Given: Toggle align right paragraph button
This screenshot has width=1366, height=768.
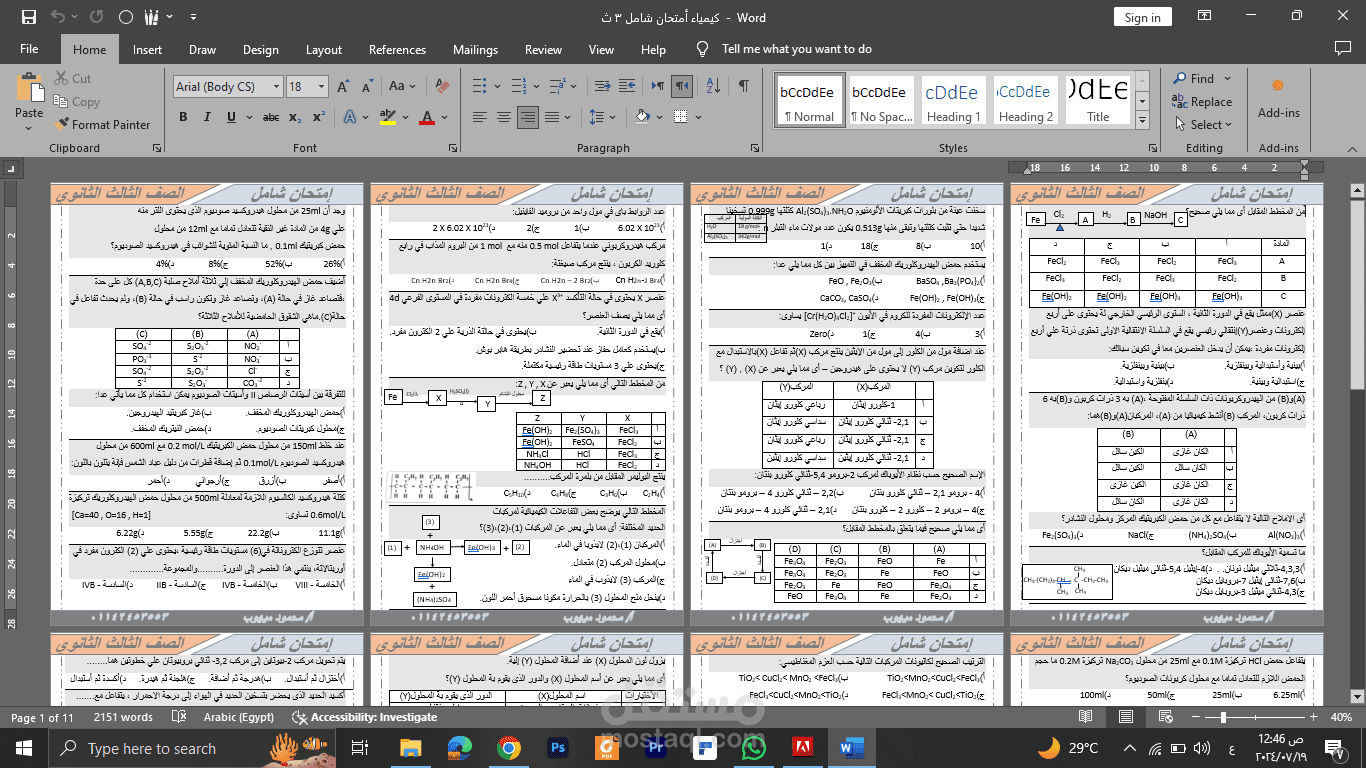Looking at the screenshot, I should [x=528, y=117].
